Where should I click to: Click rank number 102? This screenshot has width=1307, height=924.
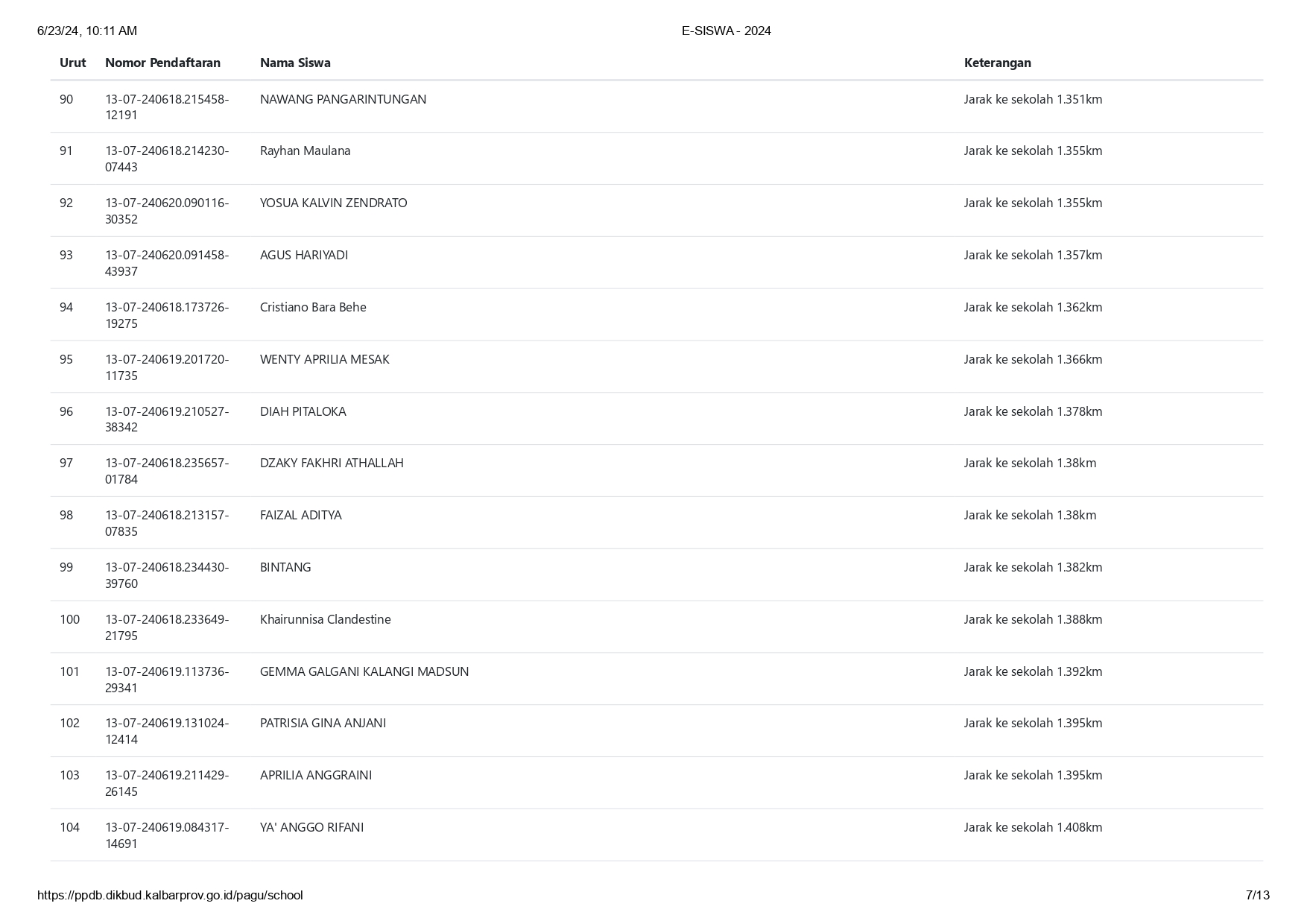tap(69, 723)
